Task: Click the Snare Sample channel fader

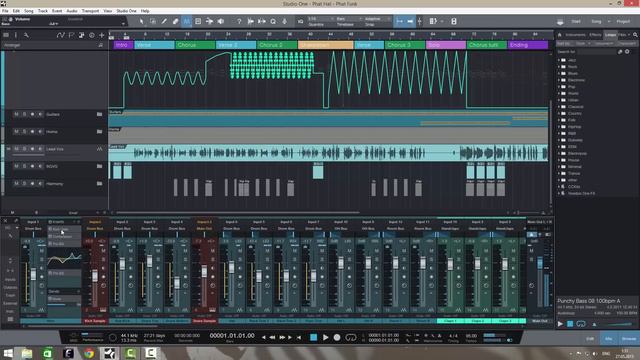Action: [204, 271]
